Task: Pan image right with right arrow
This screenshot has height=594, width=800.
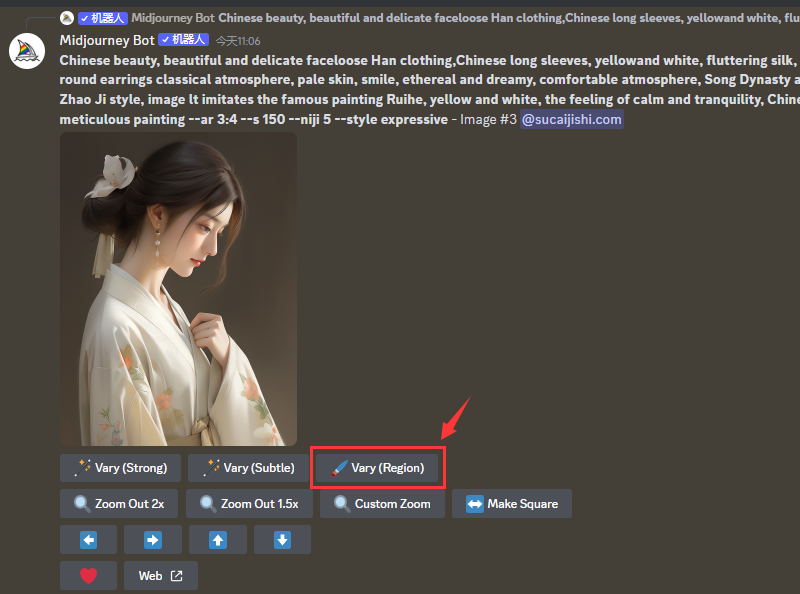Action: pyautogui.click(x=153, y=539)
